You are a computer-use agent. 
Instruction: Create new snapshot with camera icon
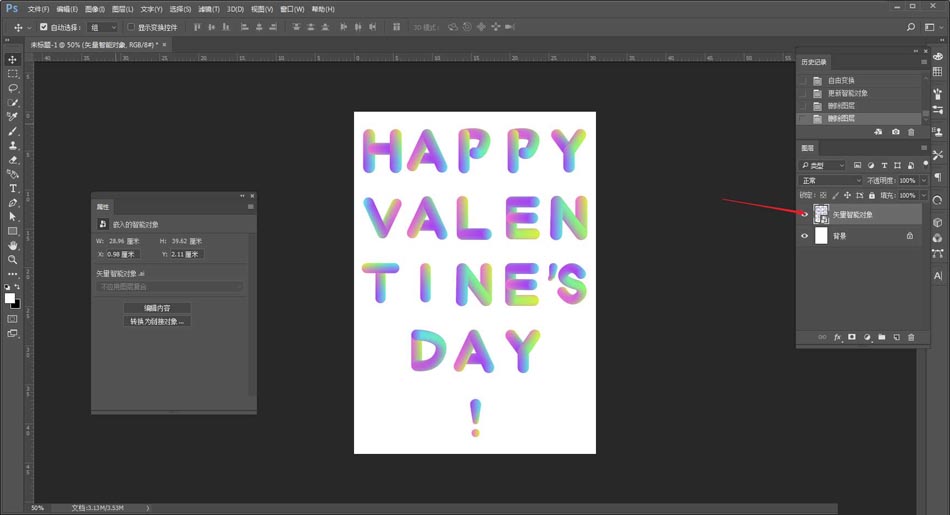point(895,132)
